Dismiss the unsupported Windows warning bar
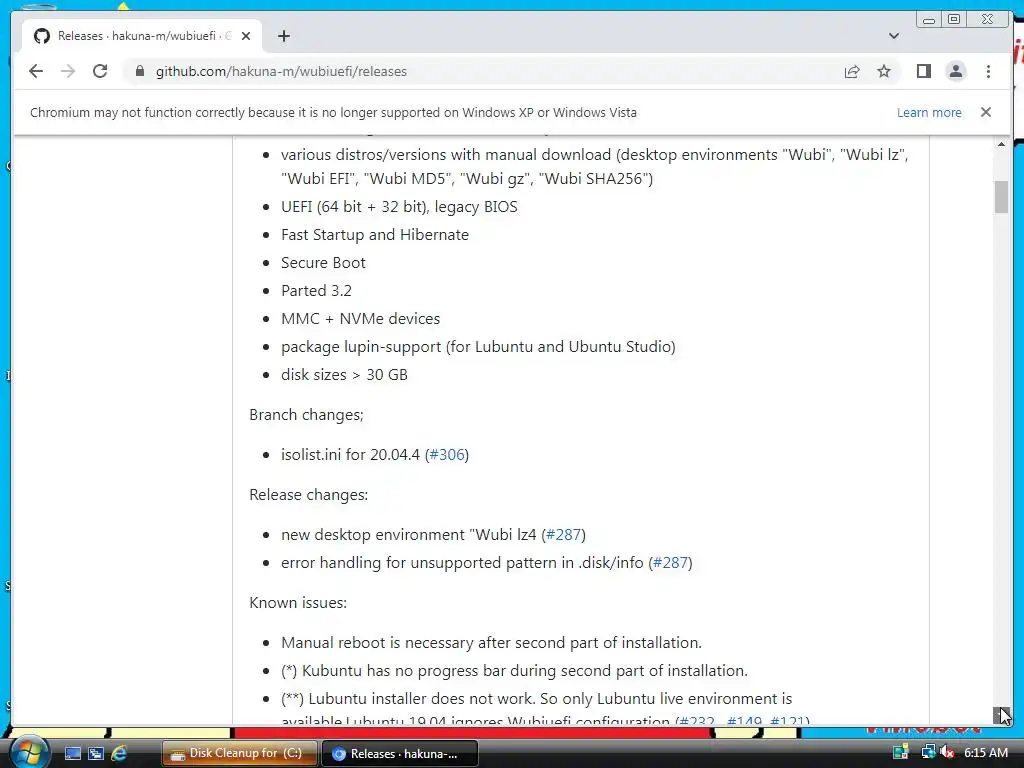Image resolution: width=1024 pixels, height=768 pixels. [985, 112]
